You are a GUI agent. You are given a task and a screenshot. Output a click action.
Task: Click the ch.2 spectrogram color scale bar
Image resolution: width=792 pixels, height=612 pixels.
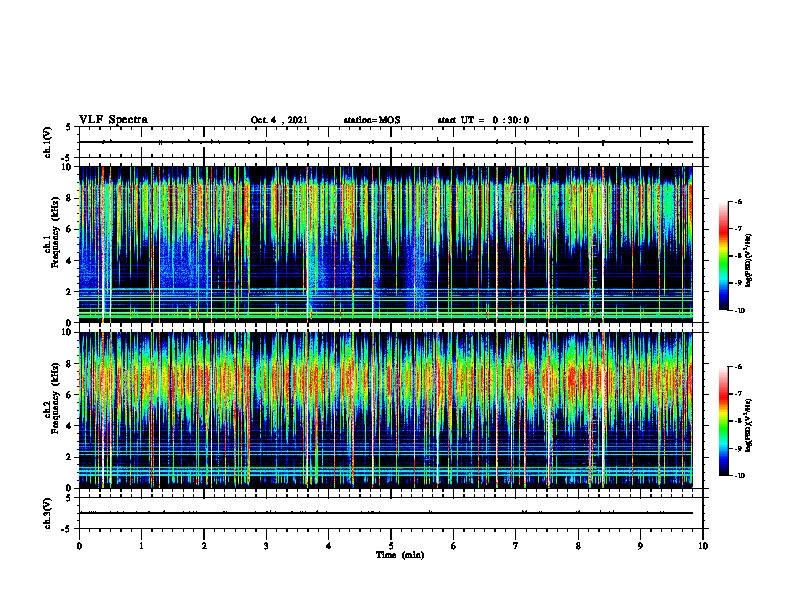723,421
